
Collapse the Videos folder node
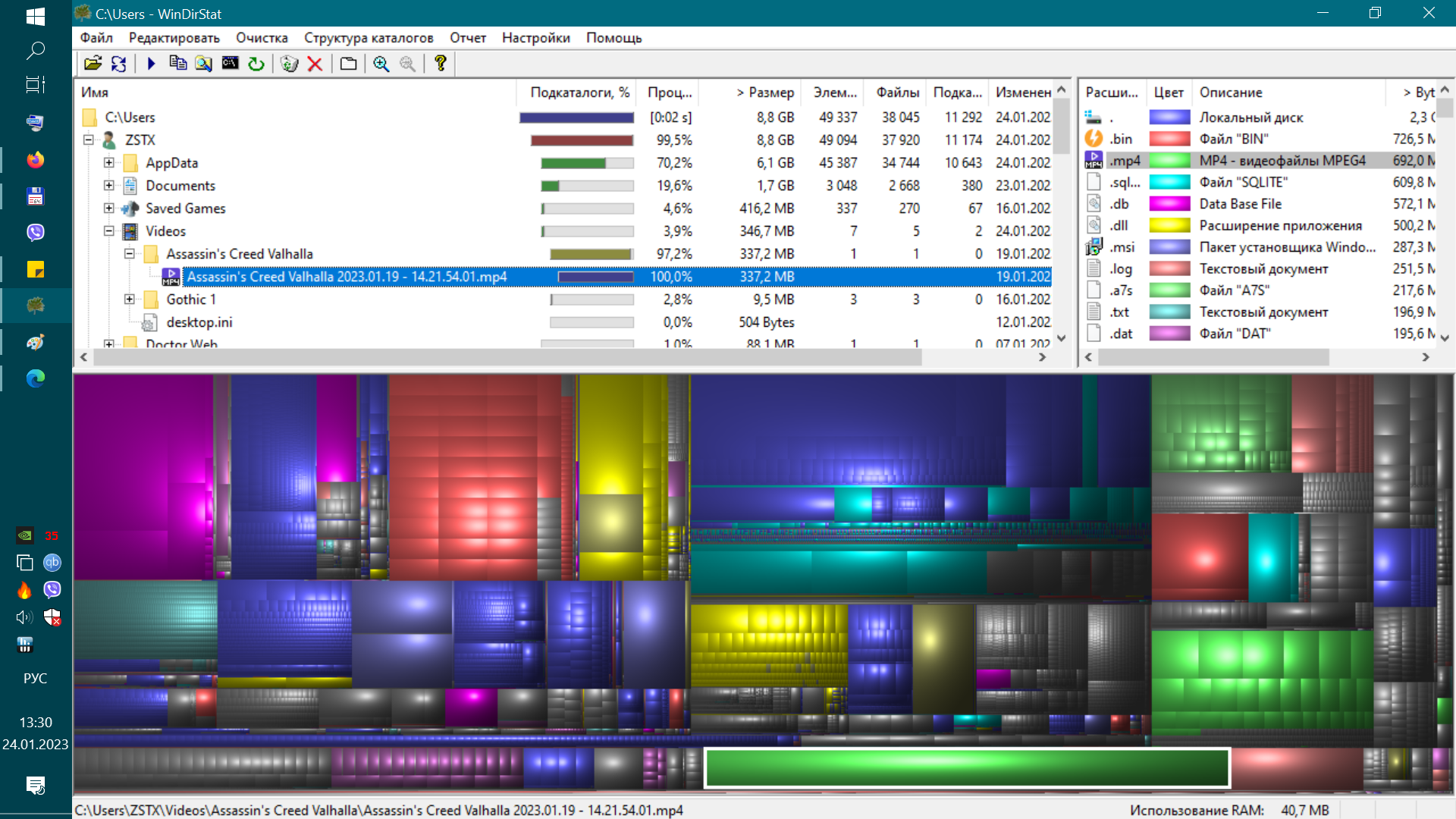pos(109,231)
